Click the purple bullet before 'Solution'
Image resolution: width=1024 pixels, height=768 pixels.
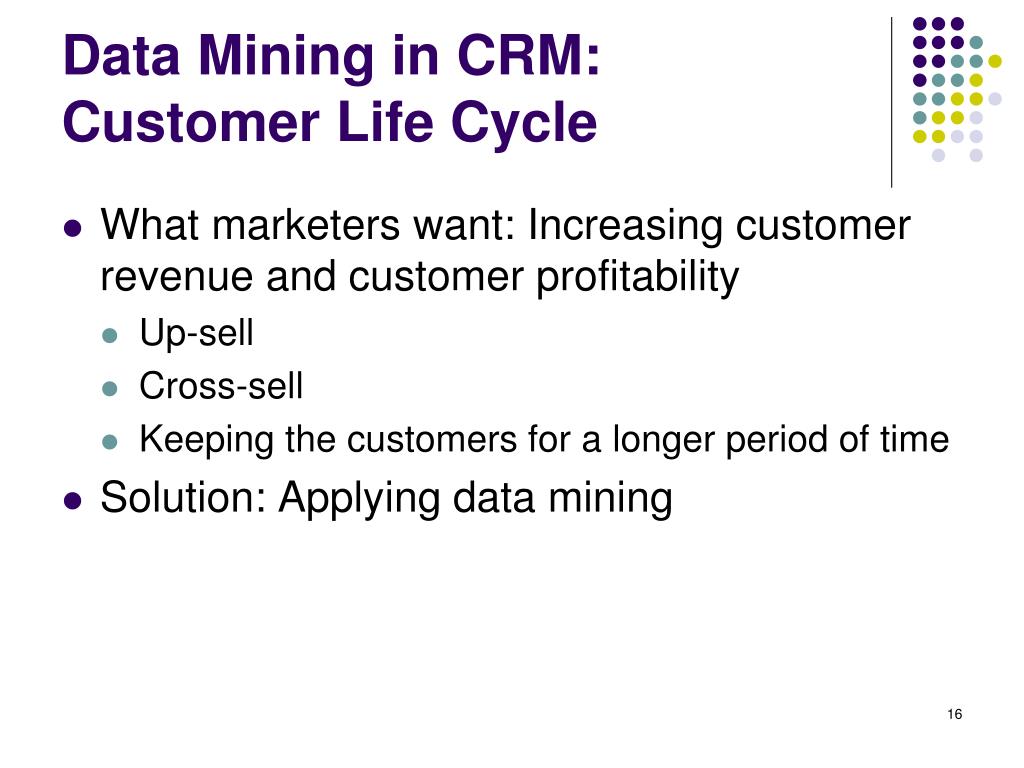coord(73,502)
